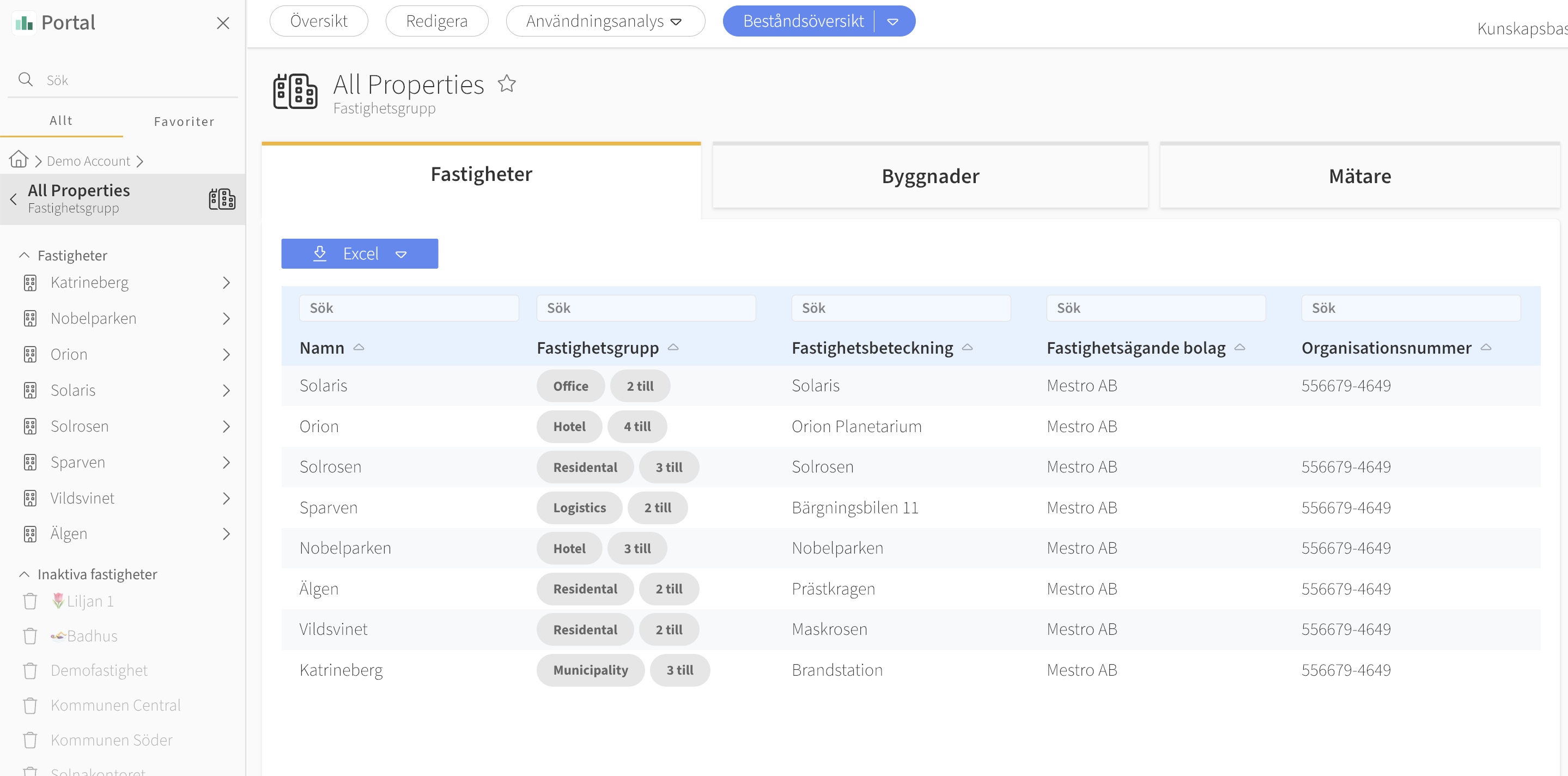
Task: Click Solrosen building icon in sidebar
Action: click(30, 426)
